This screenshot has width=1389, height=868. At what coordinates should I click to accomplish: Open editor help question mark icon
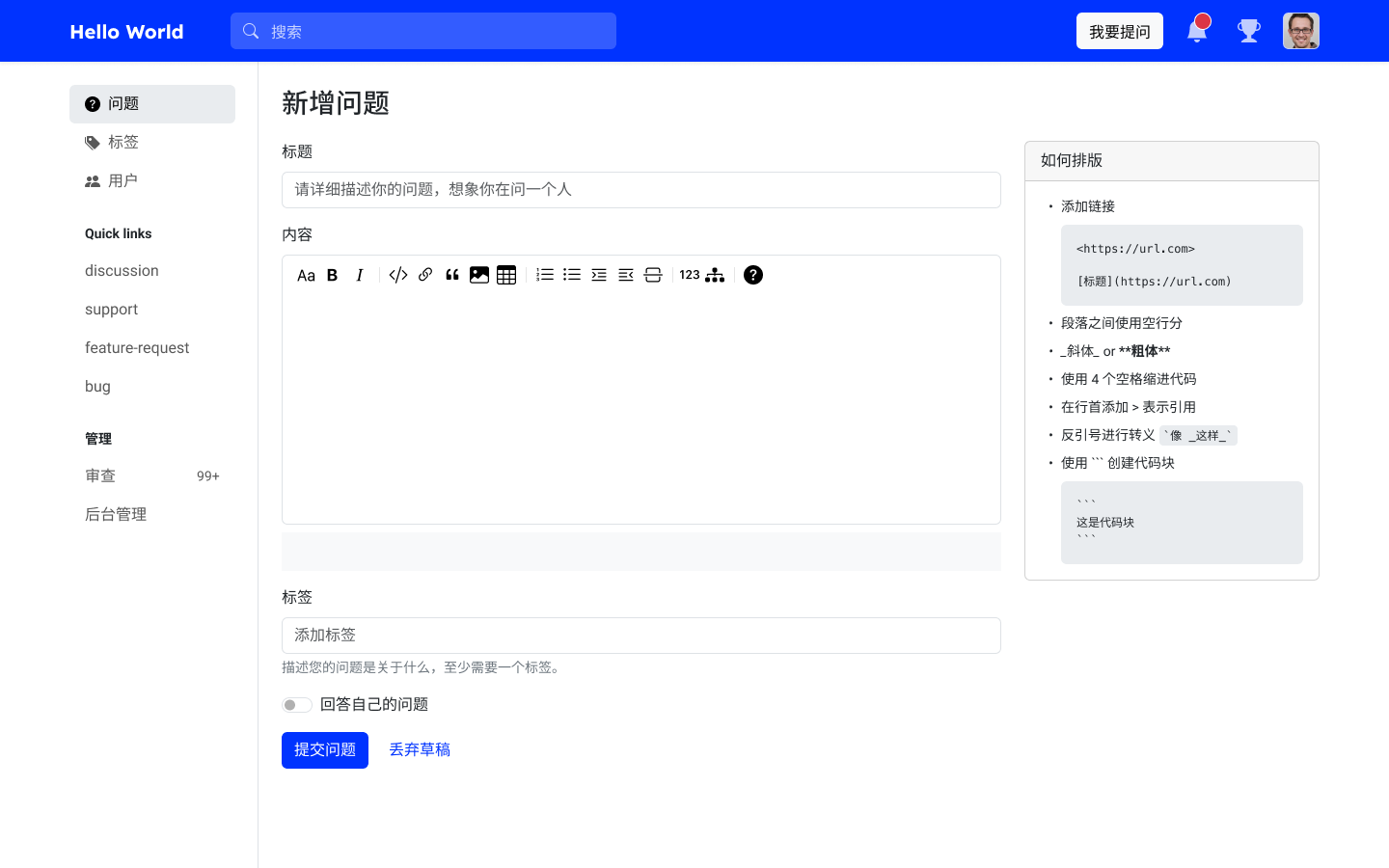[x=753, y=275]
